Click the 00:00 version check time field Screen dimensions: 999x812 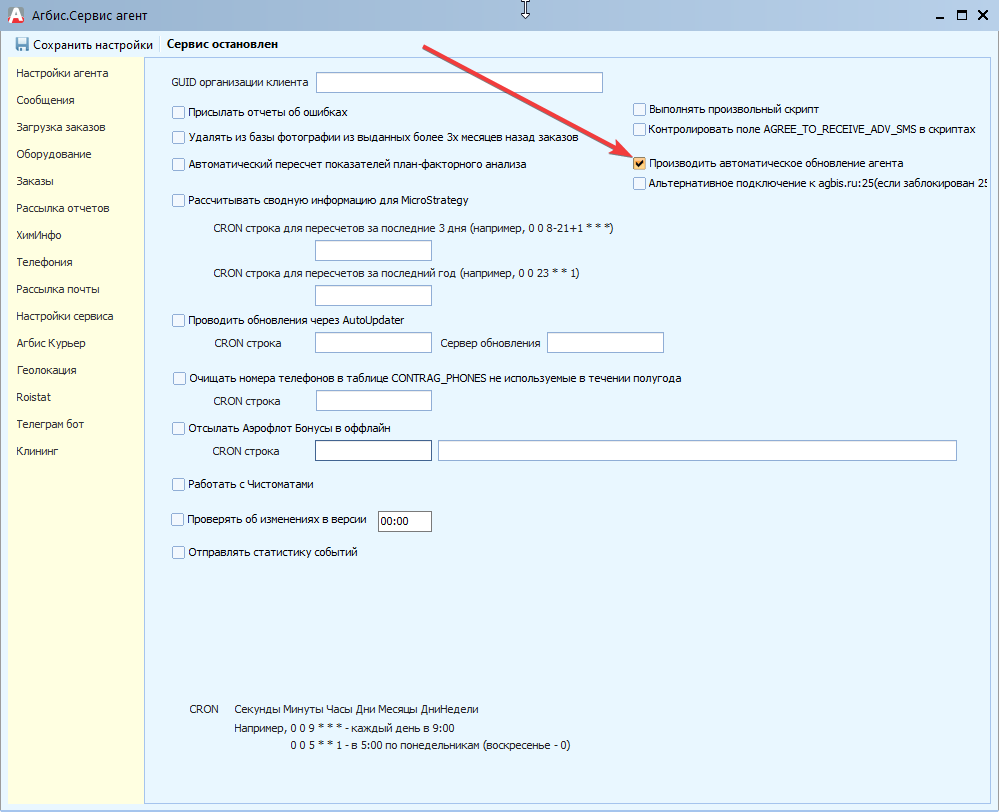(405, 521)
